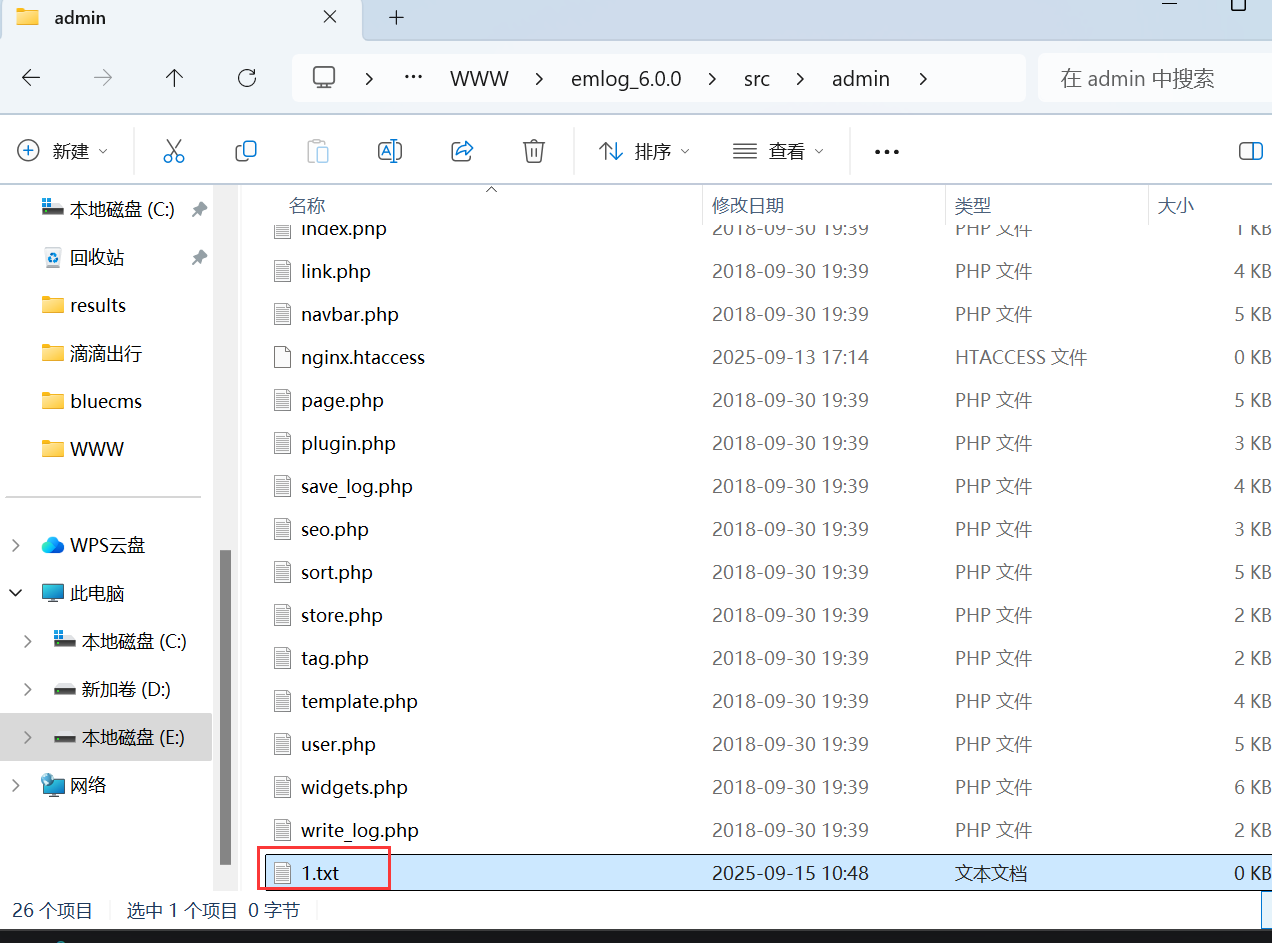The width and height of the screenshot is (1272, 943).
Task: Select the navbar.php file
Action: click(x=349, y=315)
